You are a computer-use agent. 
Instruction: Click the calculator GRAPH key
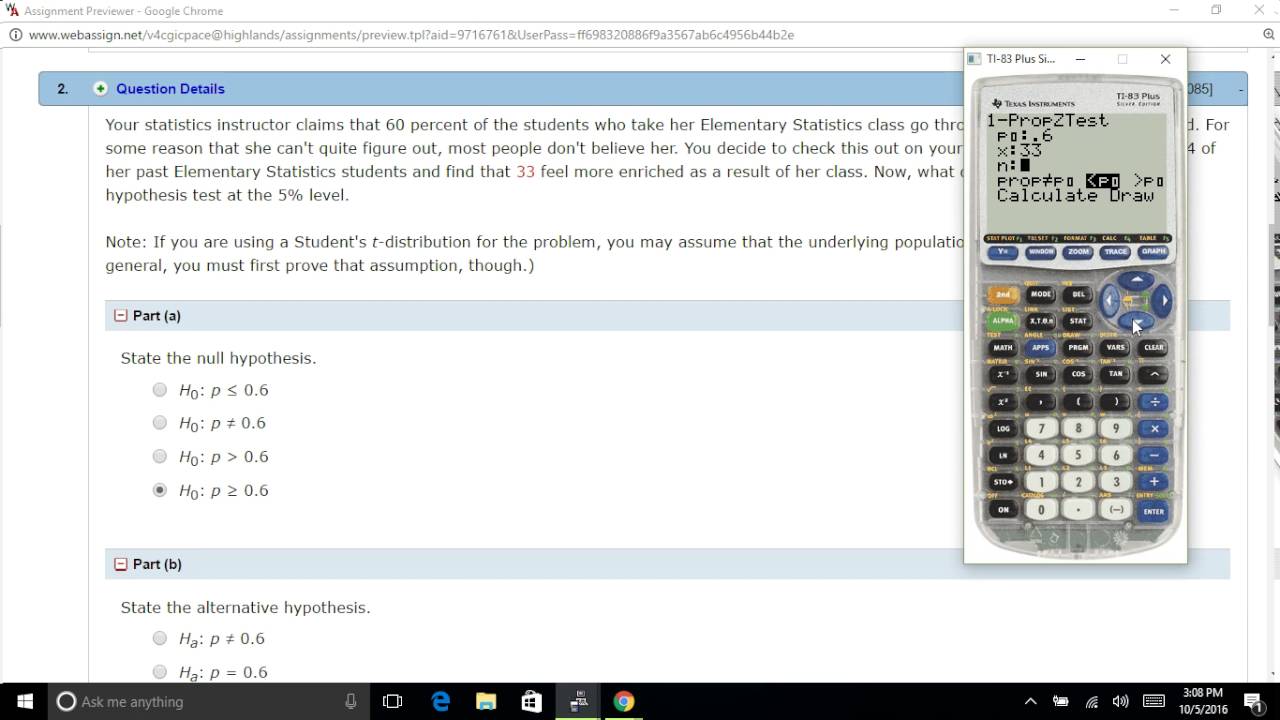coord(1153,252)
